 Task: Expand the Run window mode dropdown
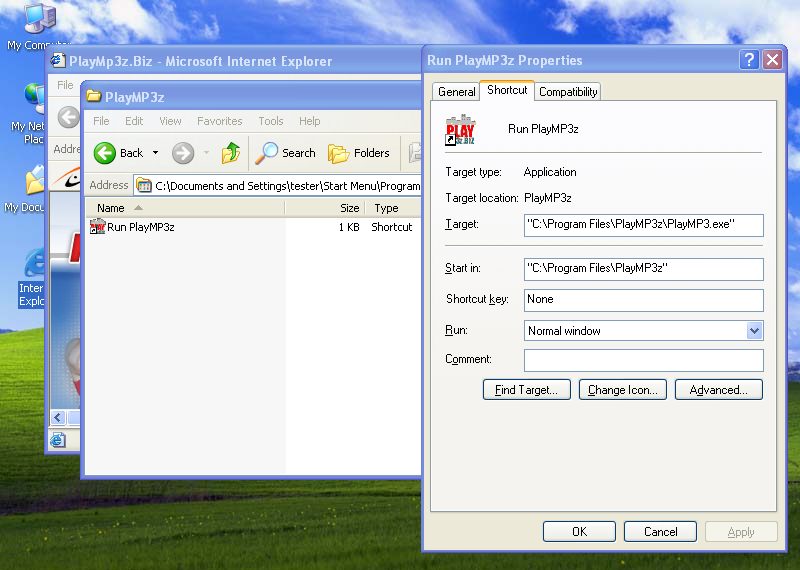point(754,331)
